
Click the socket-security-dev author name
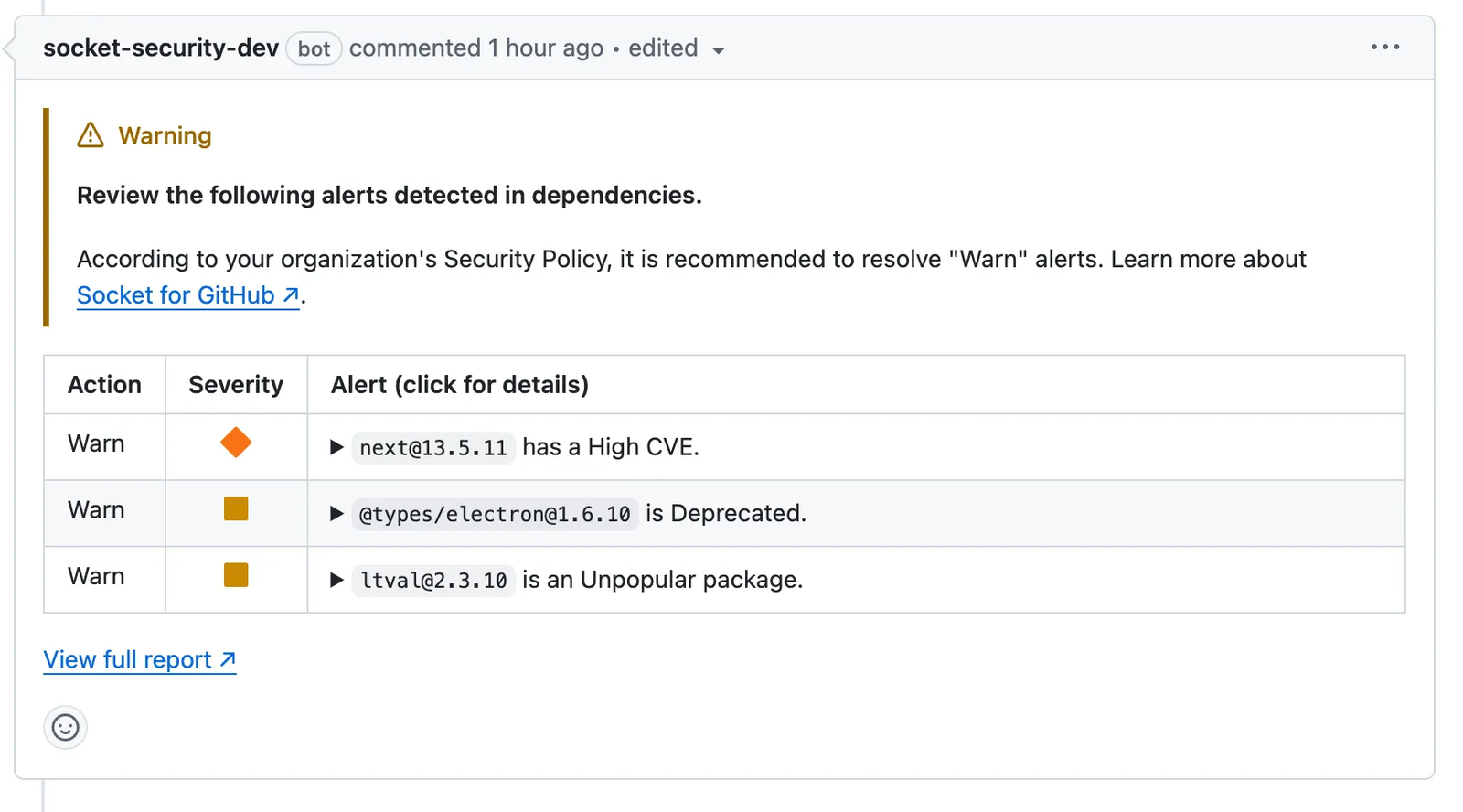tap(161, 48)
